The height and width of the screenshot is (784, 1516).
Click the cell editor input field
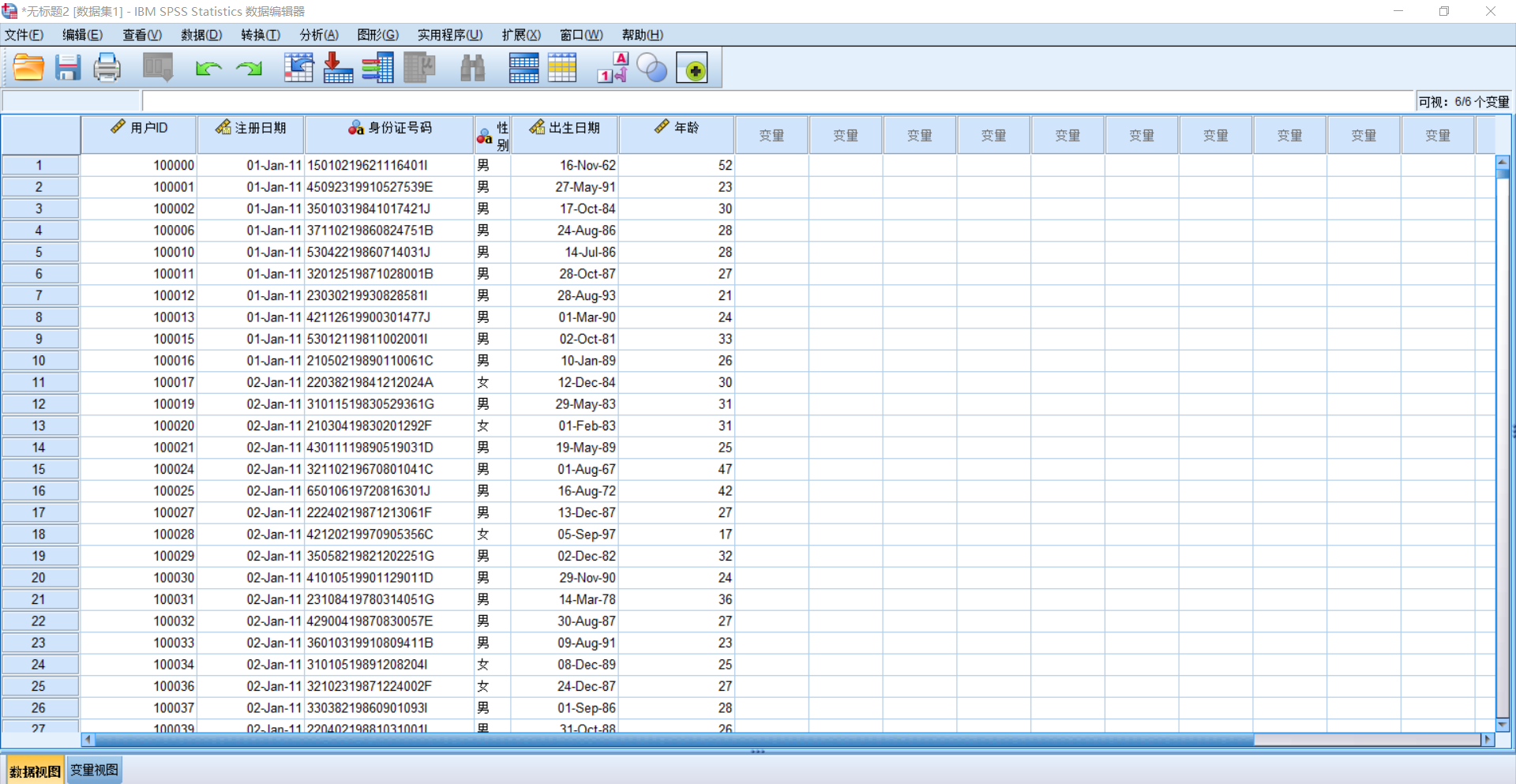(778, 101)
